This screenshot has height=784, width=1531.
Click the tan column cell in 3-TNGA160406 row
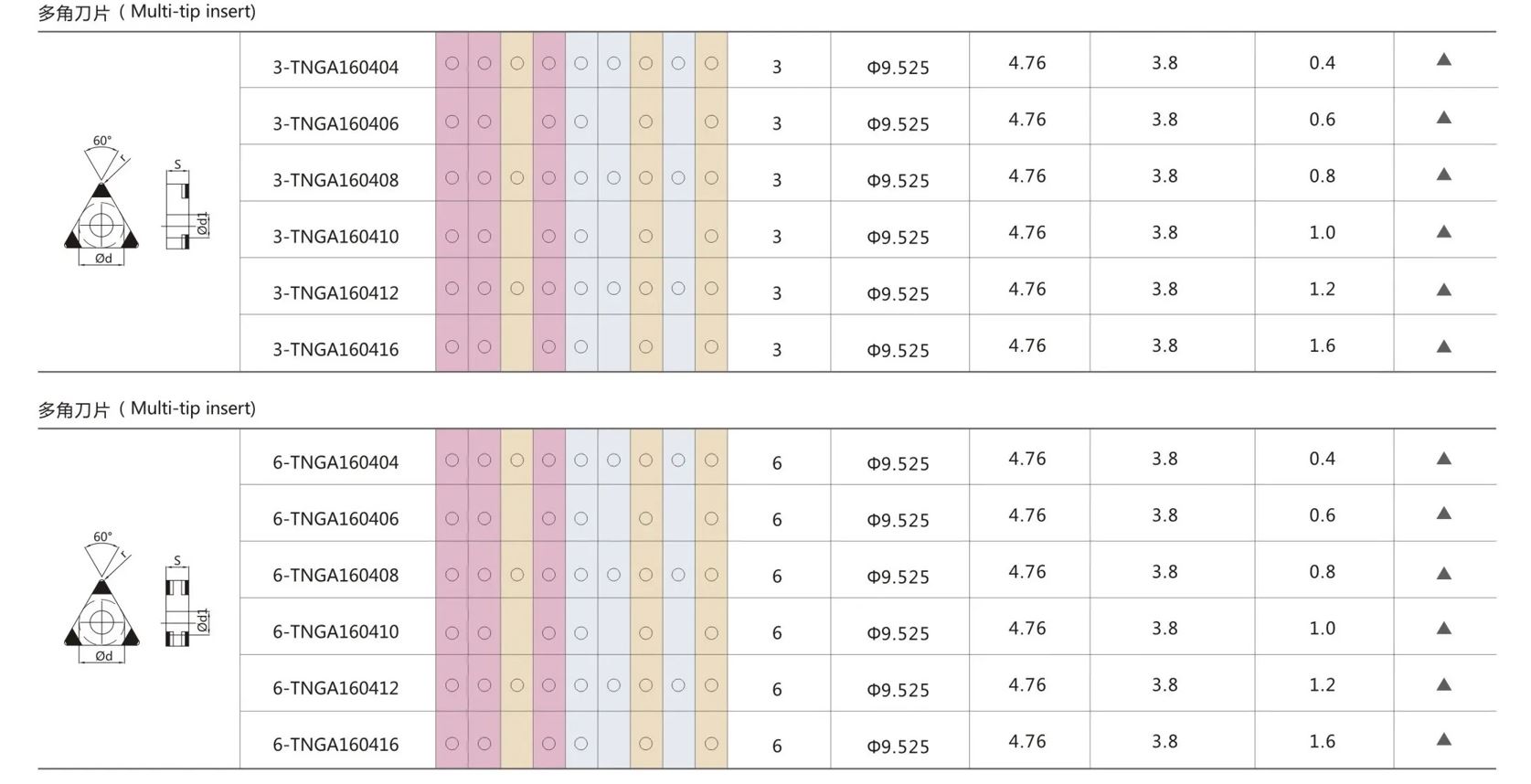click(x=516, y=117)
